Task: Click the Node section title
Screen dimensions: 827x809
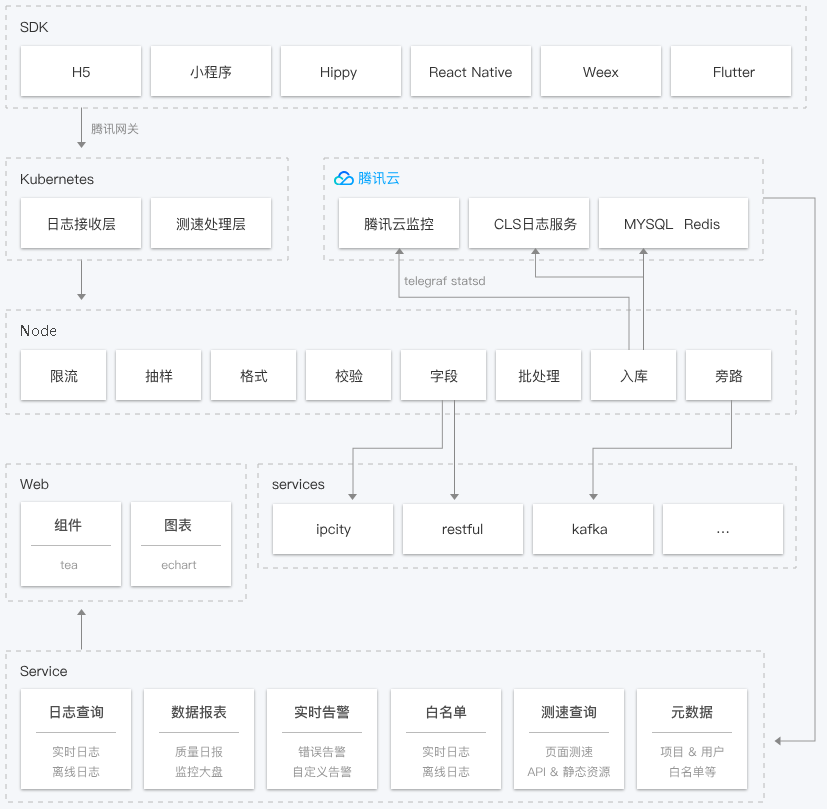Action: 38,331
